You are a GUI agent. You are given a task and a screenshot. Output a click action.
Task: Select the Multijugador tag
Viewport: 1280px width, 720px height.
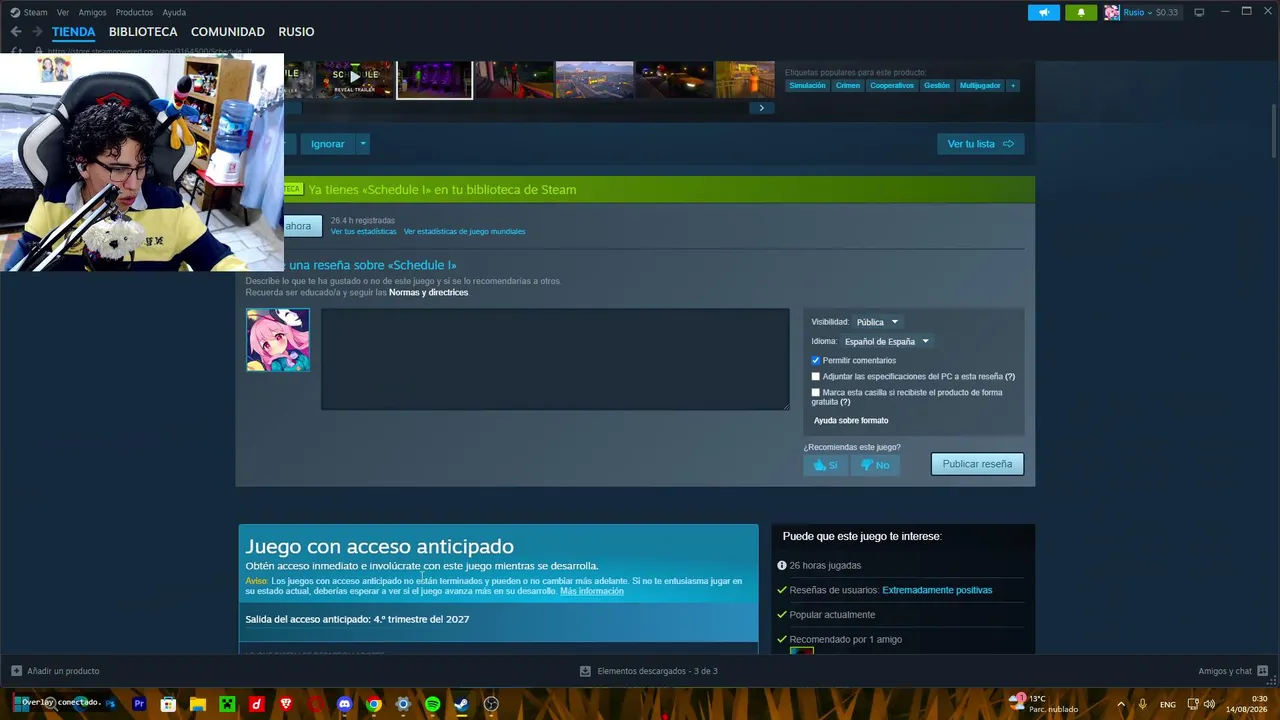[980, 86]
